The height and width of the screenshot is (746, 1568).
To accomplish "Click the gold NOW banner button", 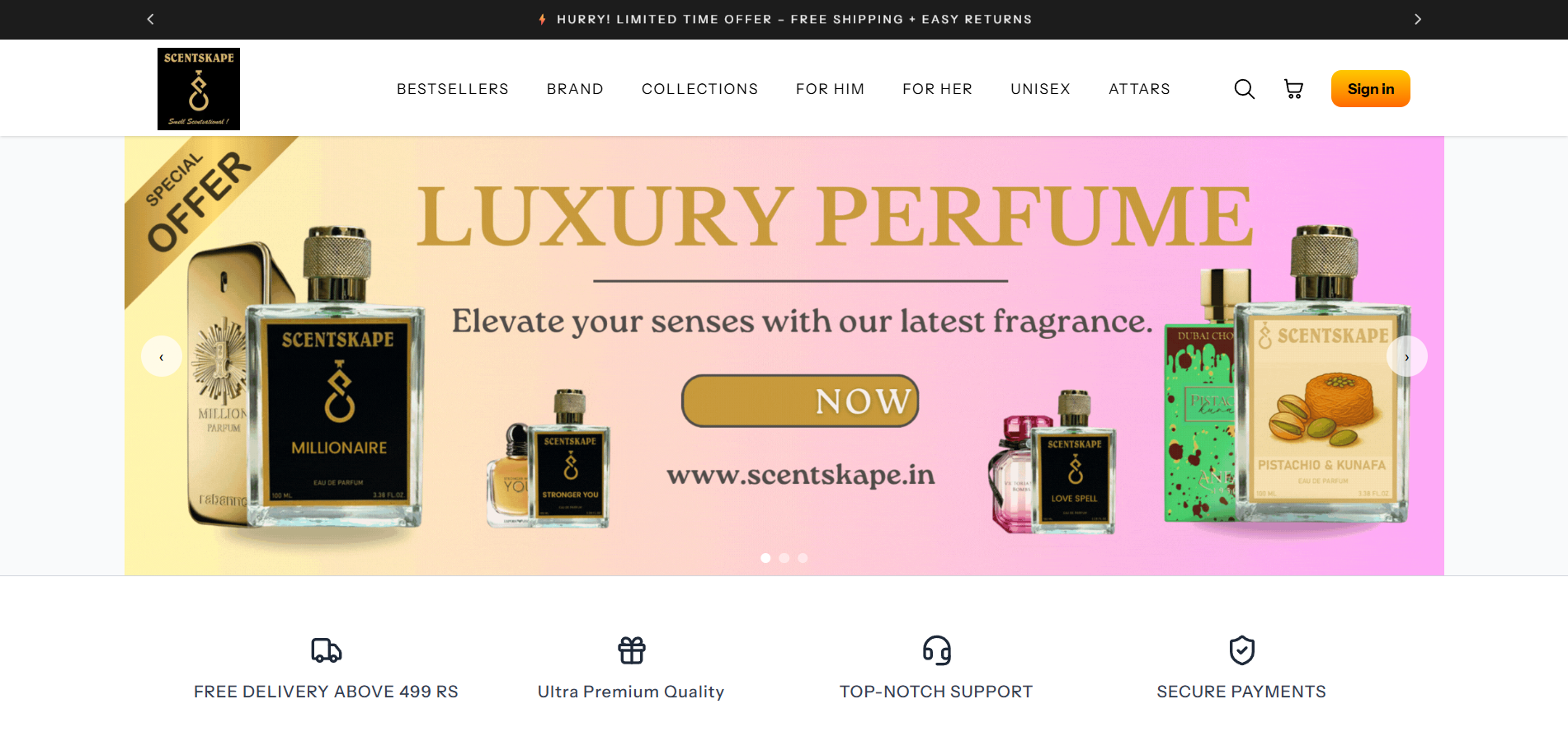I will tap(800, 401).
